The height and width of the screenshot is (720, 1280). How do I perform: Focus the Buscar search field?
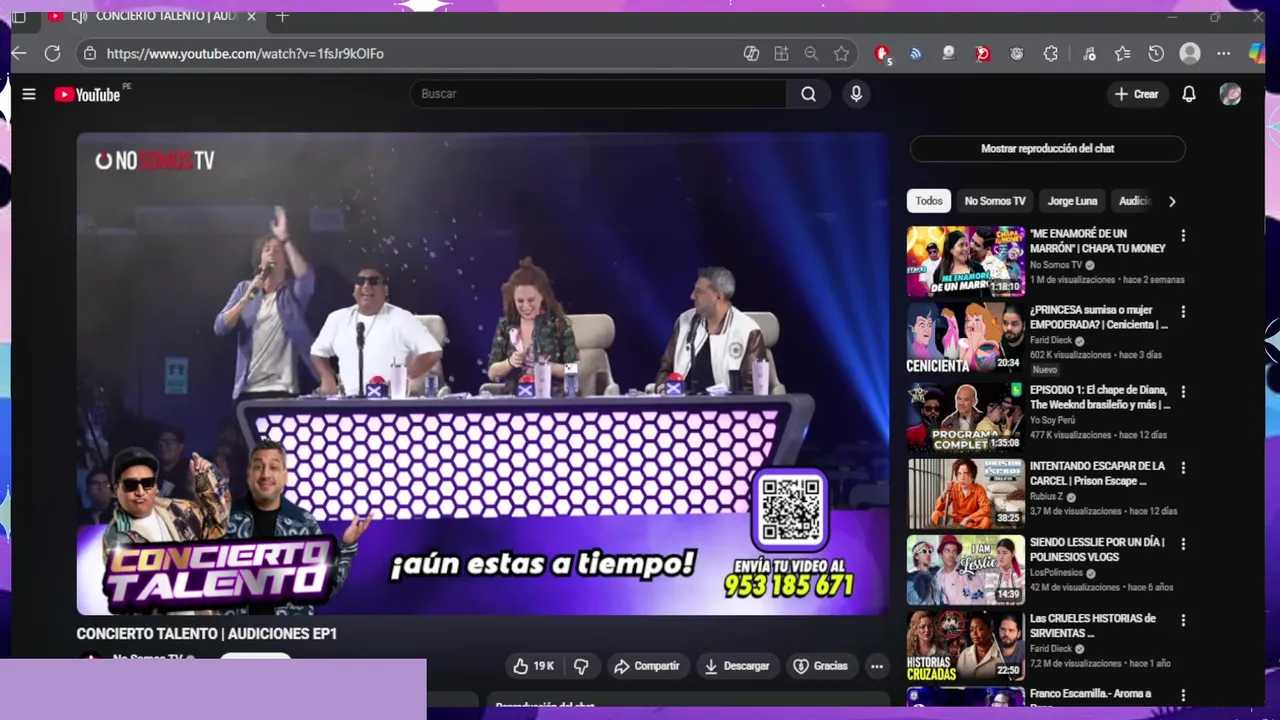click(598, 94)
